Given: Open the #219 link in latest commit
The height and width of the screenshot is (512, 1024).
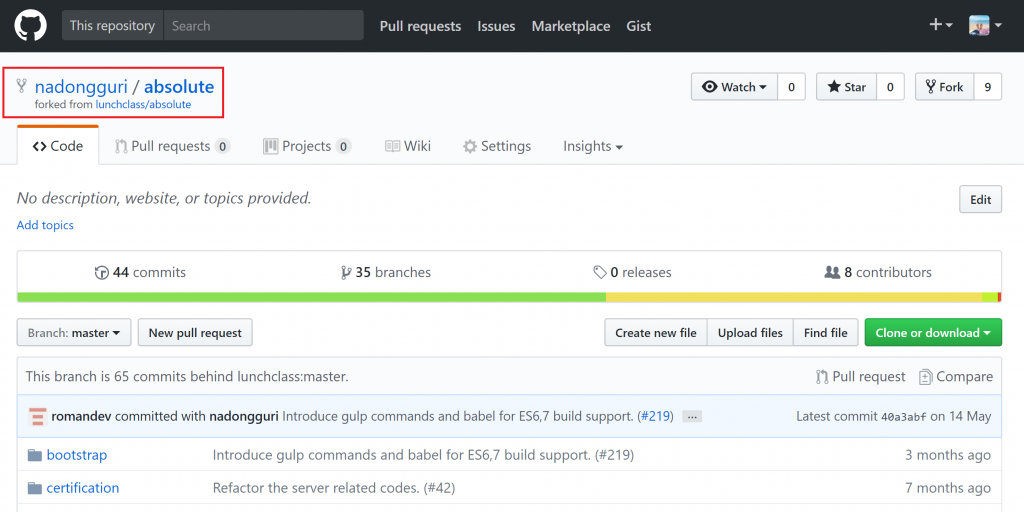Looking at the screenshot, I should (x=655, y=416).
